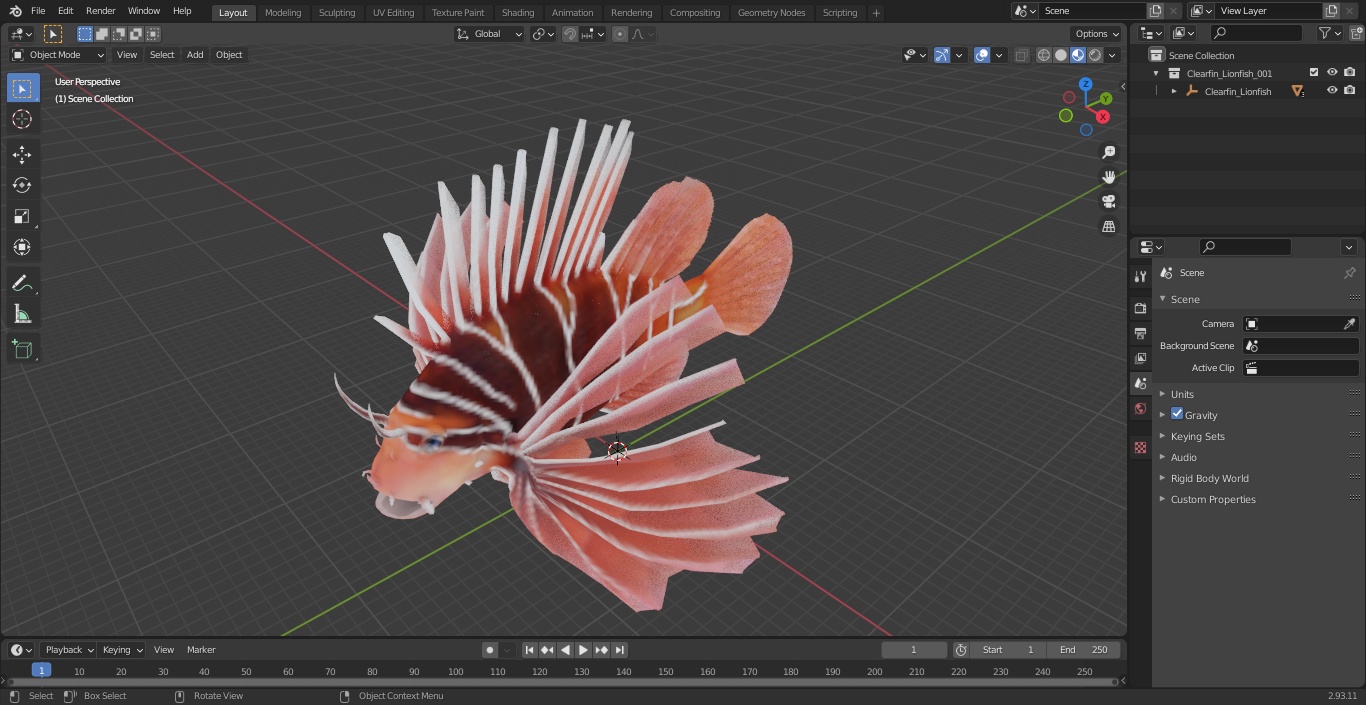Click the viewport zoom magnifier icon
The width and height of the screenshot is (1366, 705).
click(1108, 152)
